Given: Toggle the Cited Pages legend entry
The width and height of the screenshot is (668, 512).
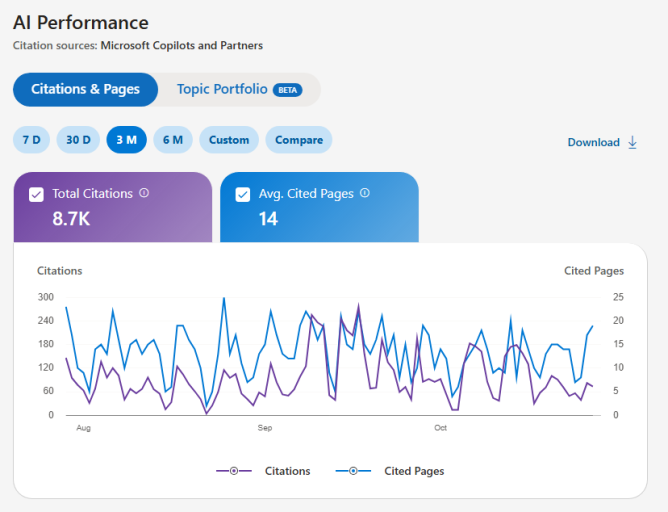Looking at the screenshot, I should tap(390, 471).
